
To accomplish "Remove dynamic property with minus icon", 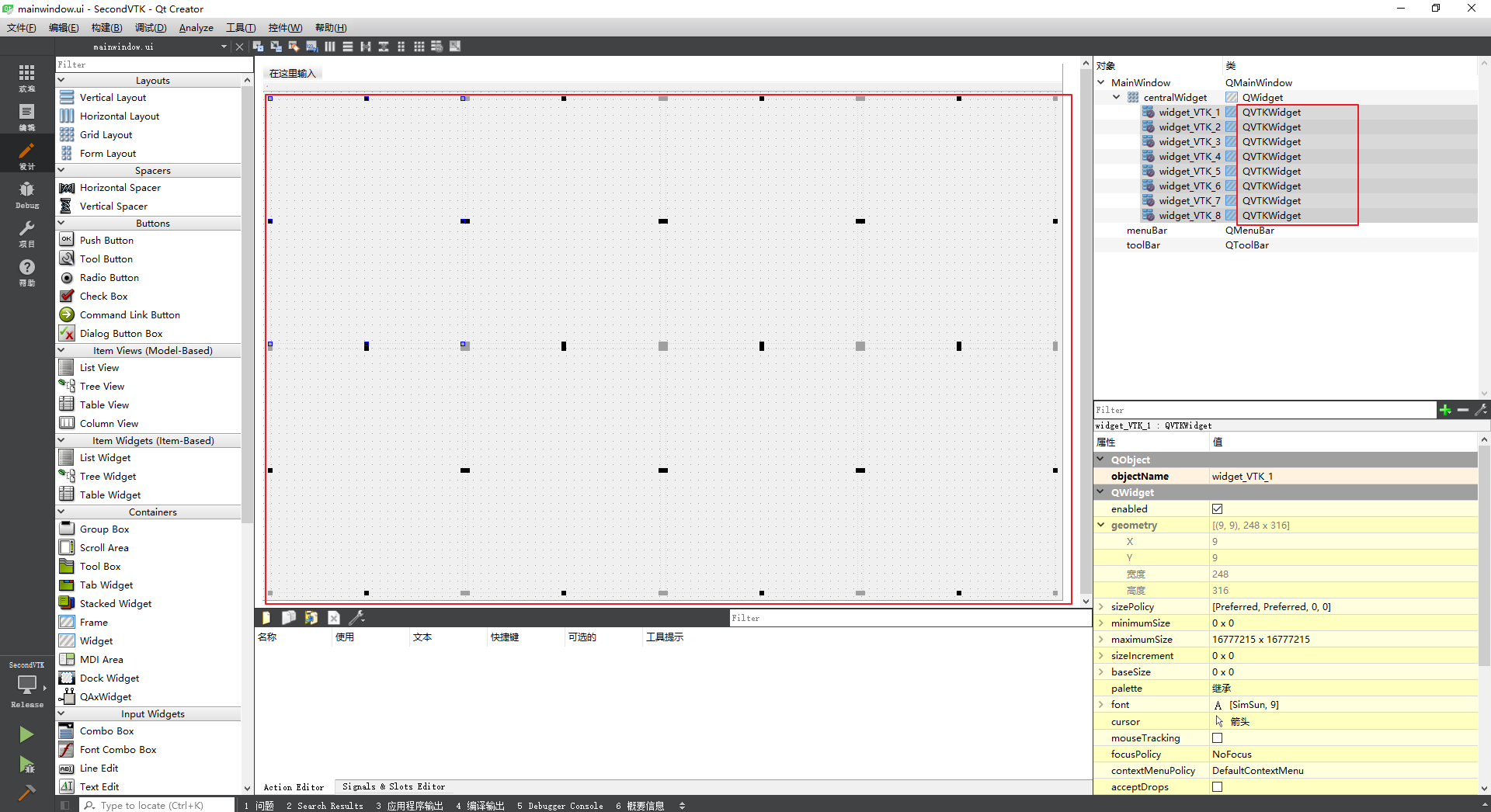I will pos(1463,410).
